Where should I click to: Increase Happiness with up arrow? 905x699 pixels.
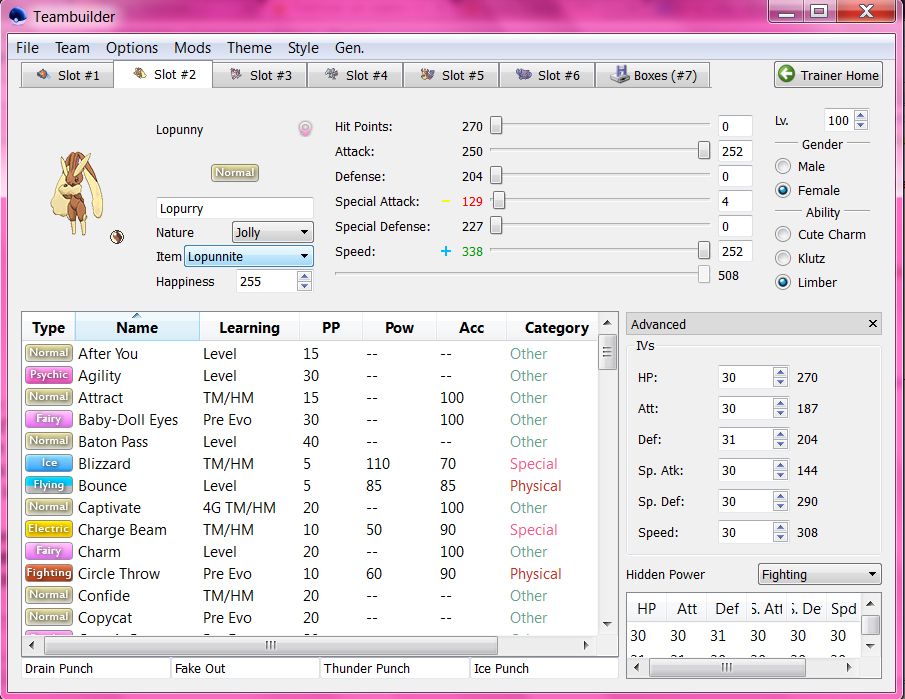point(304,276)
